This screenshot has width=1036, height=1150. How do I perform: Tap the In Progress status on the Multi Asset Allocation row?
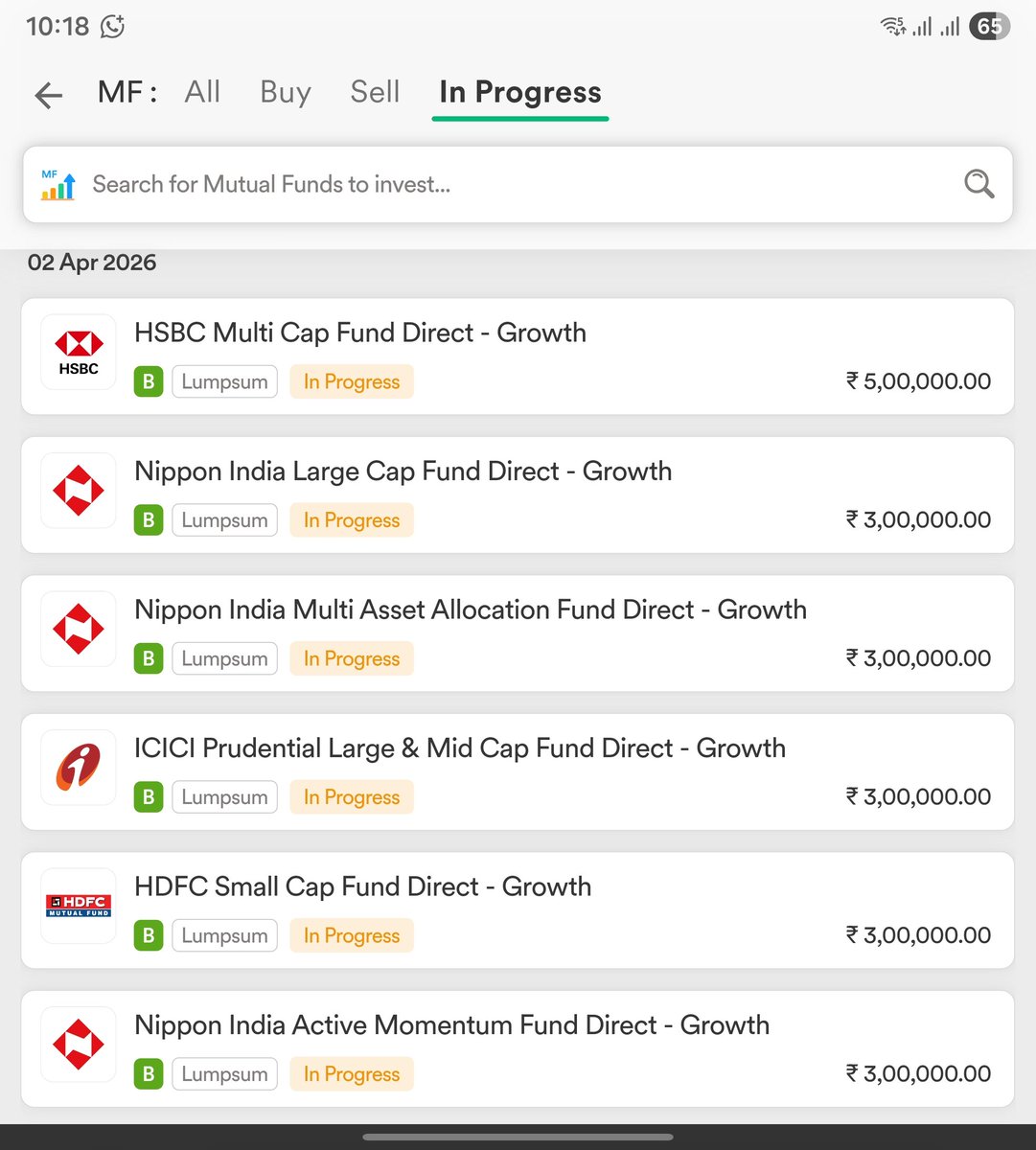352,658
